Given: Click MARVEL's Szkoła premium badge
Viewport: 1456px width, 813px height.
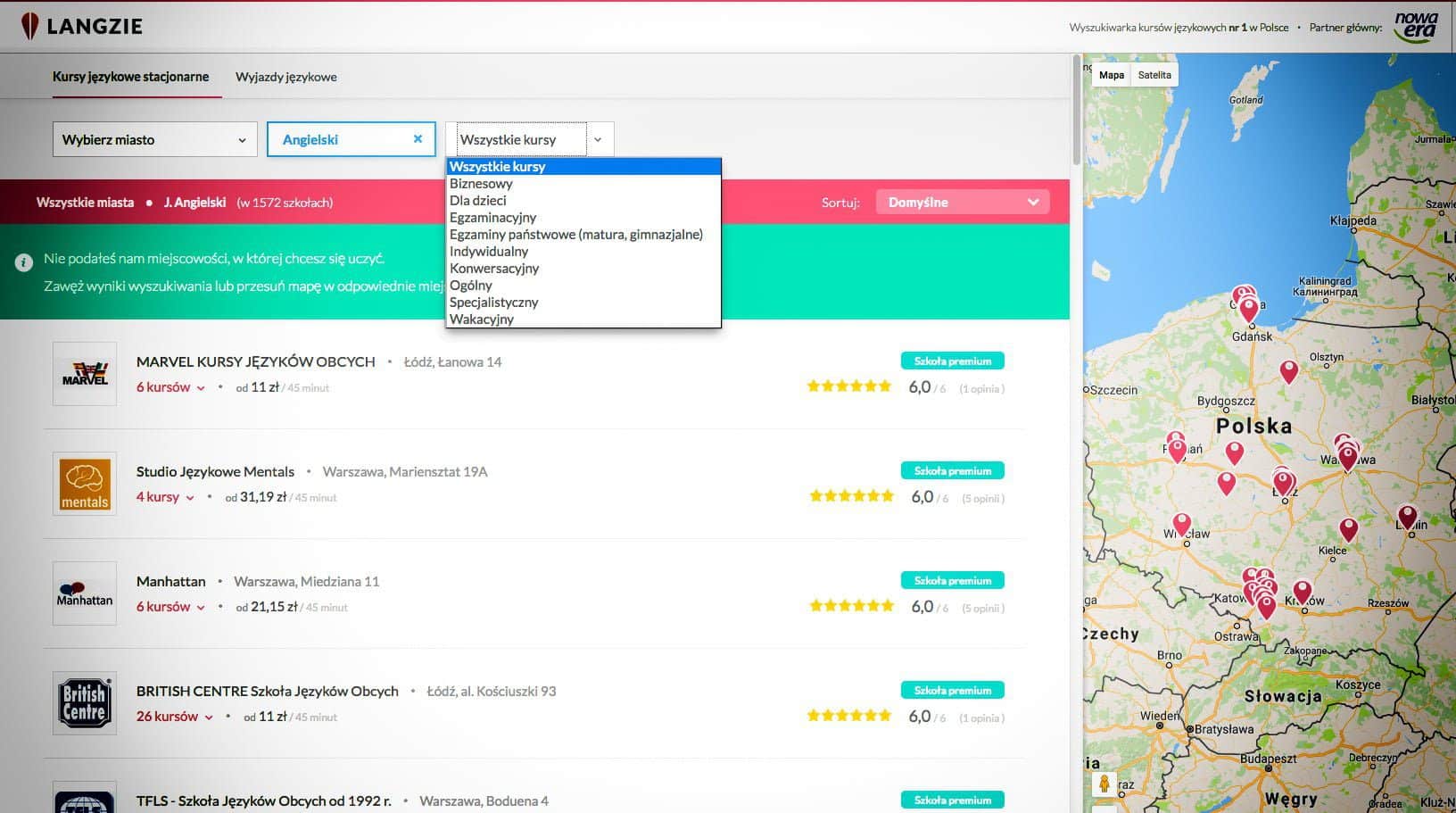Looking at the screenshot, I should 953,361.
